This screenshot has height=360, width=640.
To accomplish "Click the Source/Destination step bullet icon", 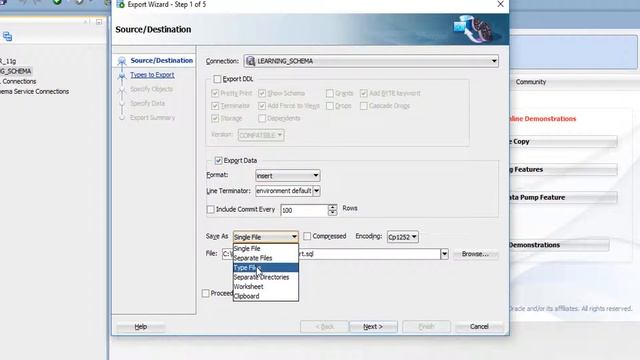I will (122, 61).
